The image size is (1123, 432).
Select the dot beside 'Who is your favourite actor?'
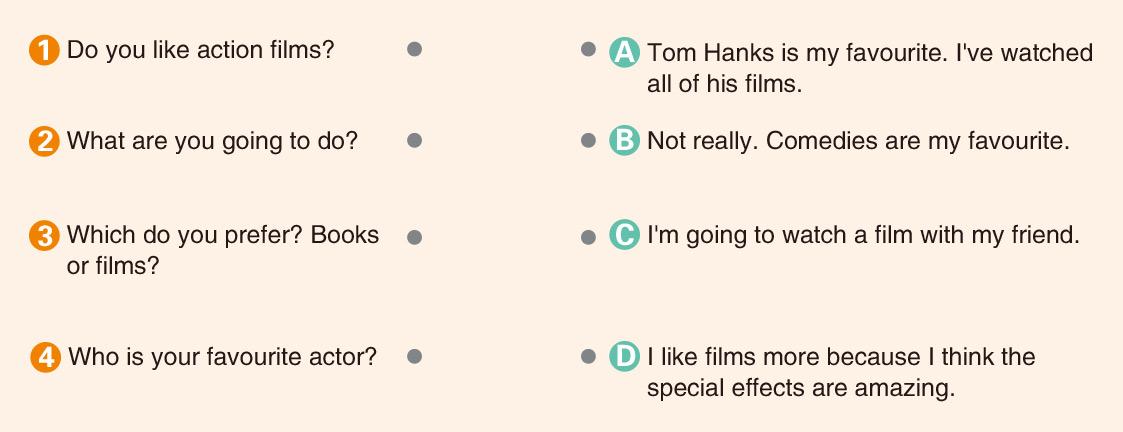point(414,356)
